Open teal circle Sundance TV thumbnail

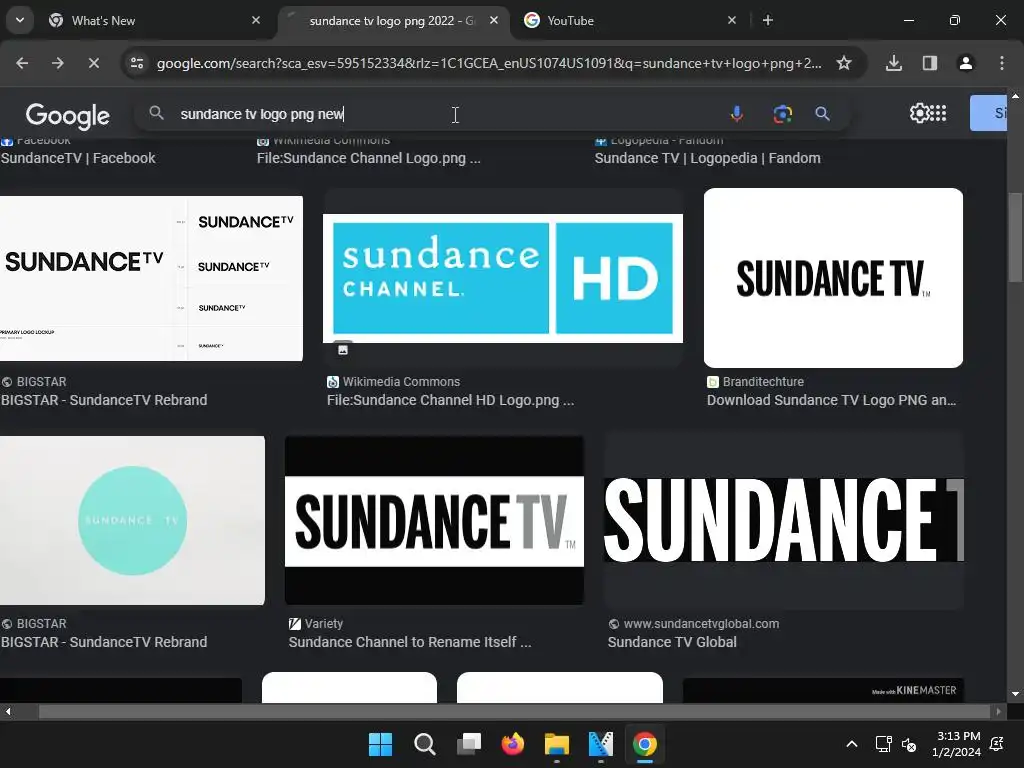(133, 520)
